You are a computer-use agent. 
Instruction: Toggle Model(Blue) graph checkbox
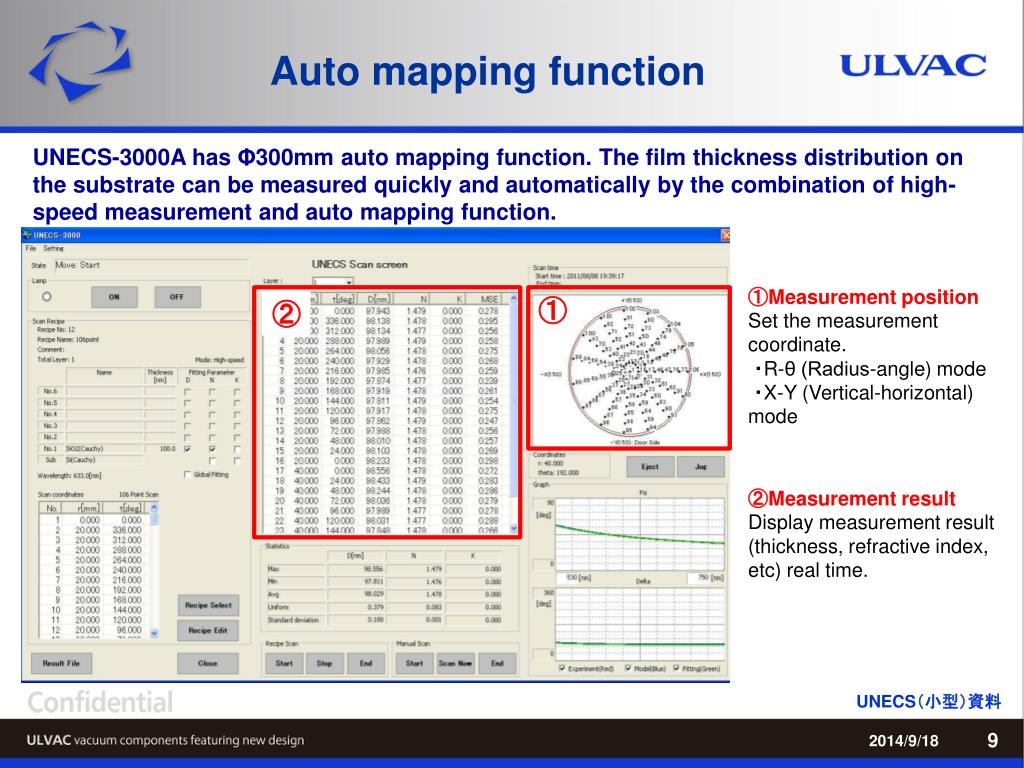click(x=628, y=669)
